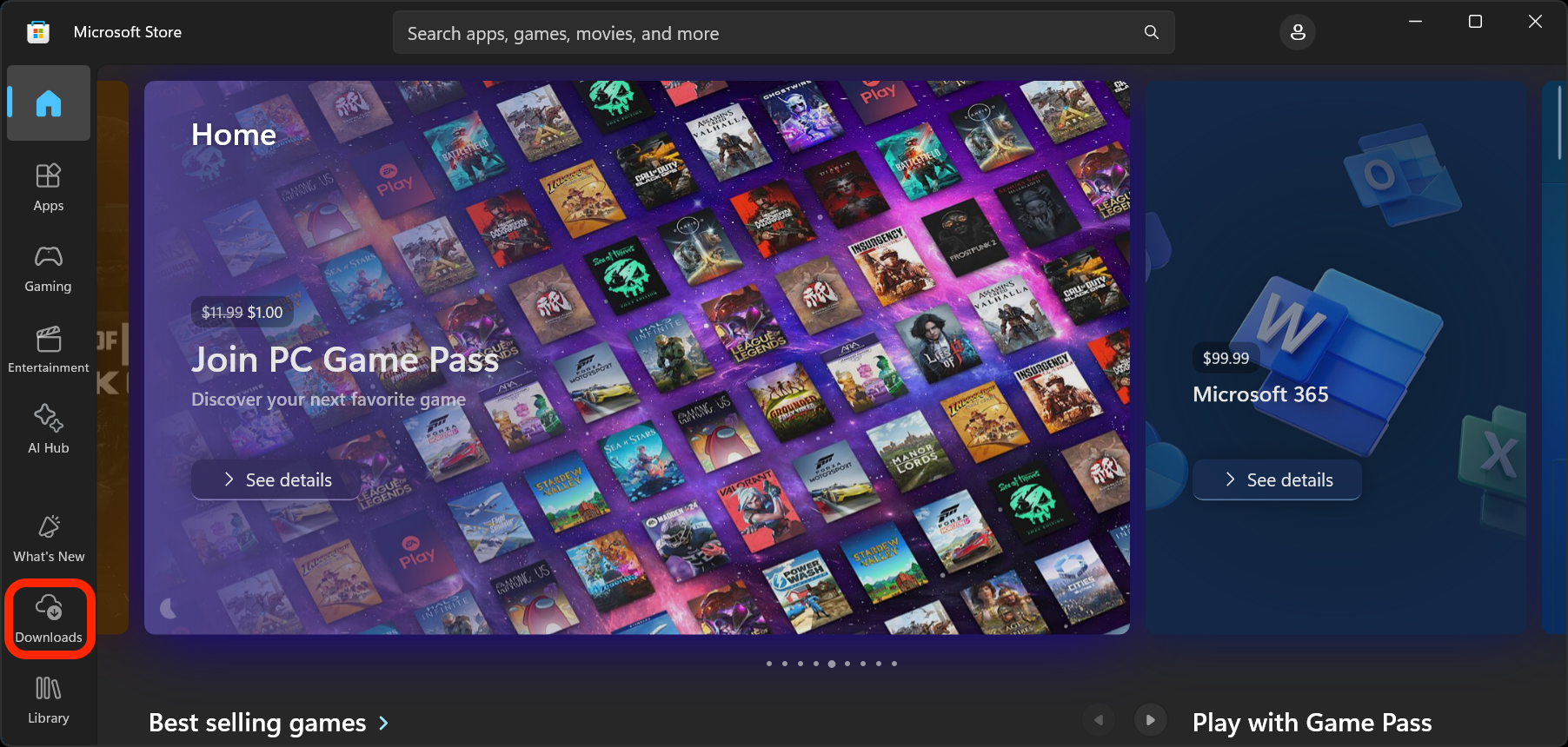Go to the Apps section
Viewport: 1568px width, 747px height.
click(x=49, y=187)
